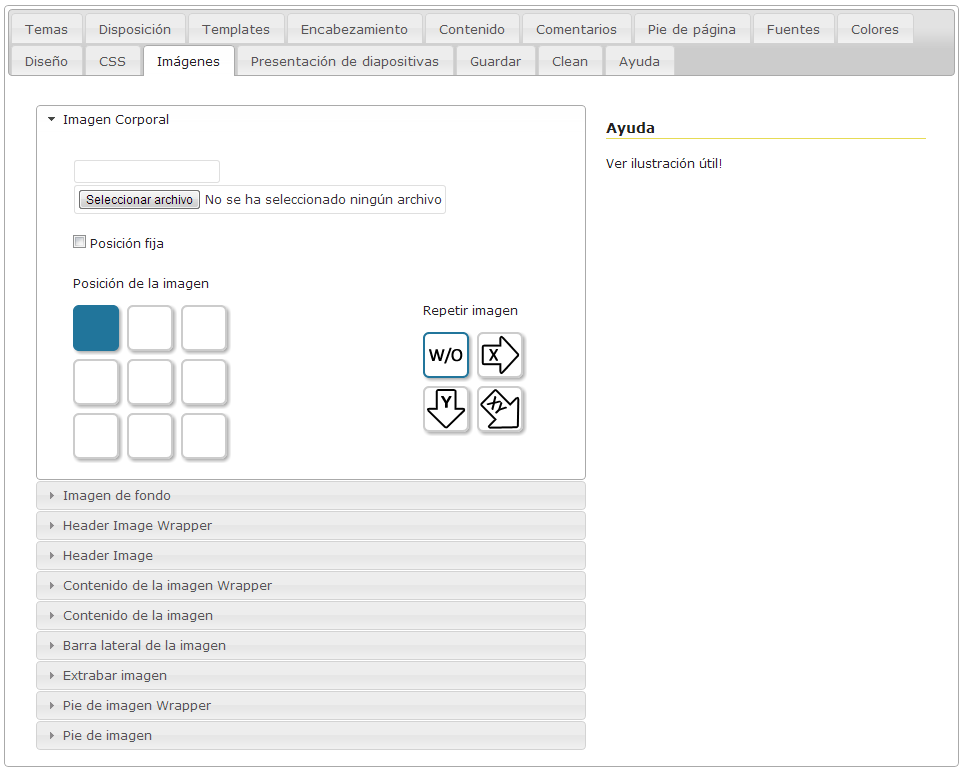This screenshot has width=963, height=771.
Task: Expand the Pie de imagen Wrapper section
Action: 311,706
